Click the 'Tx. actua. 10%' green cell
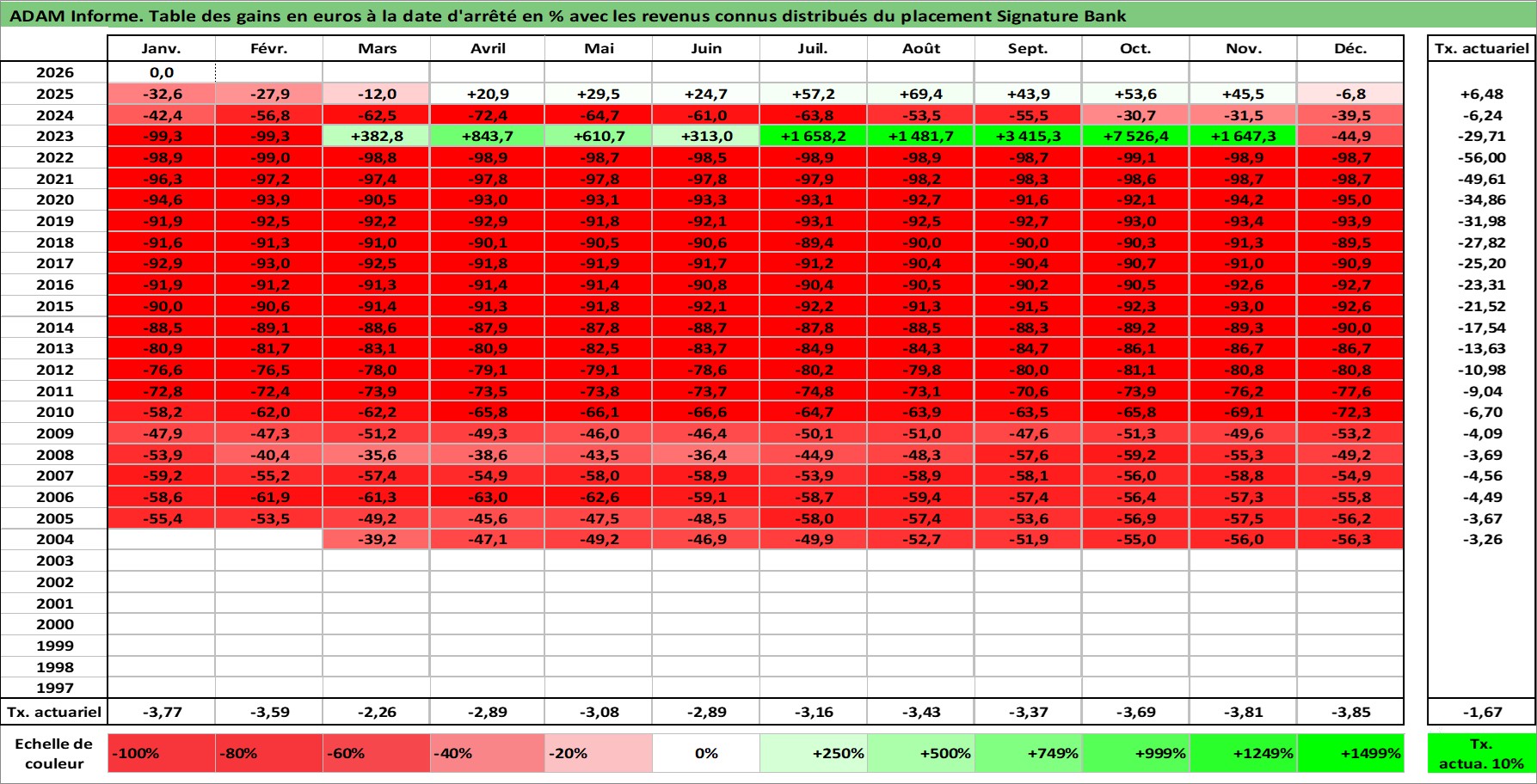Image resolution: width=1537 pixels, height=784 pixels. coord(1481,753)
